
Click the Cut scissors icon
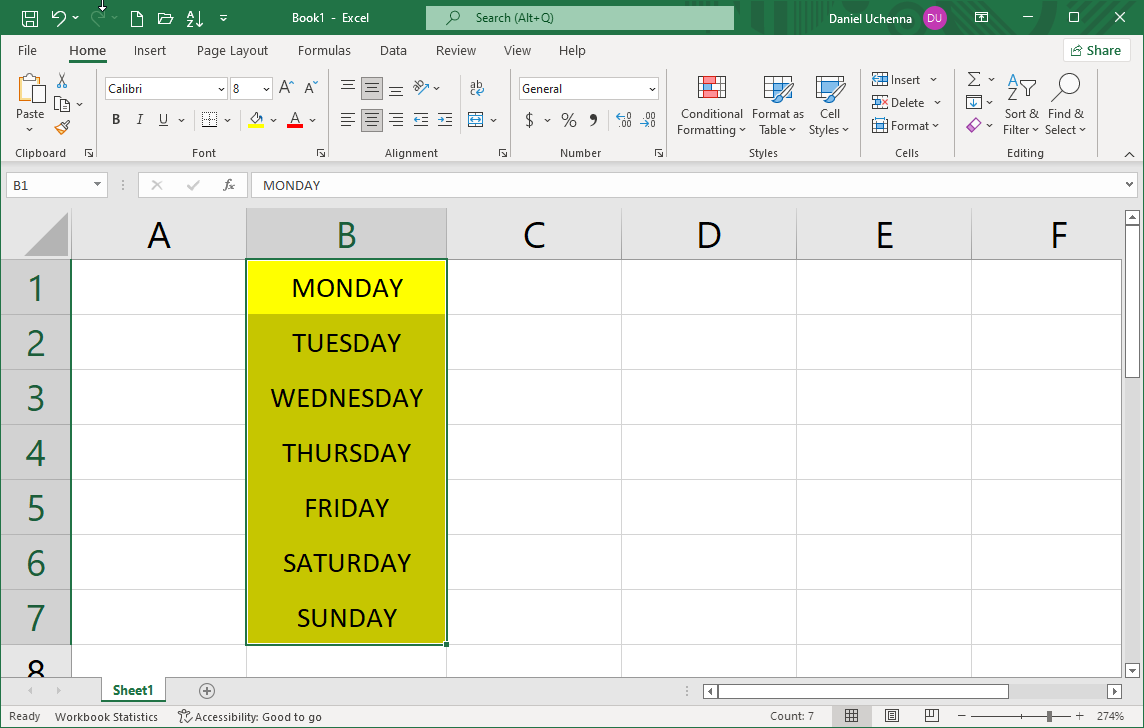tap(62, 80)
